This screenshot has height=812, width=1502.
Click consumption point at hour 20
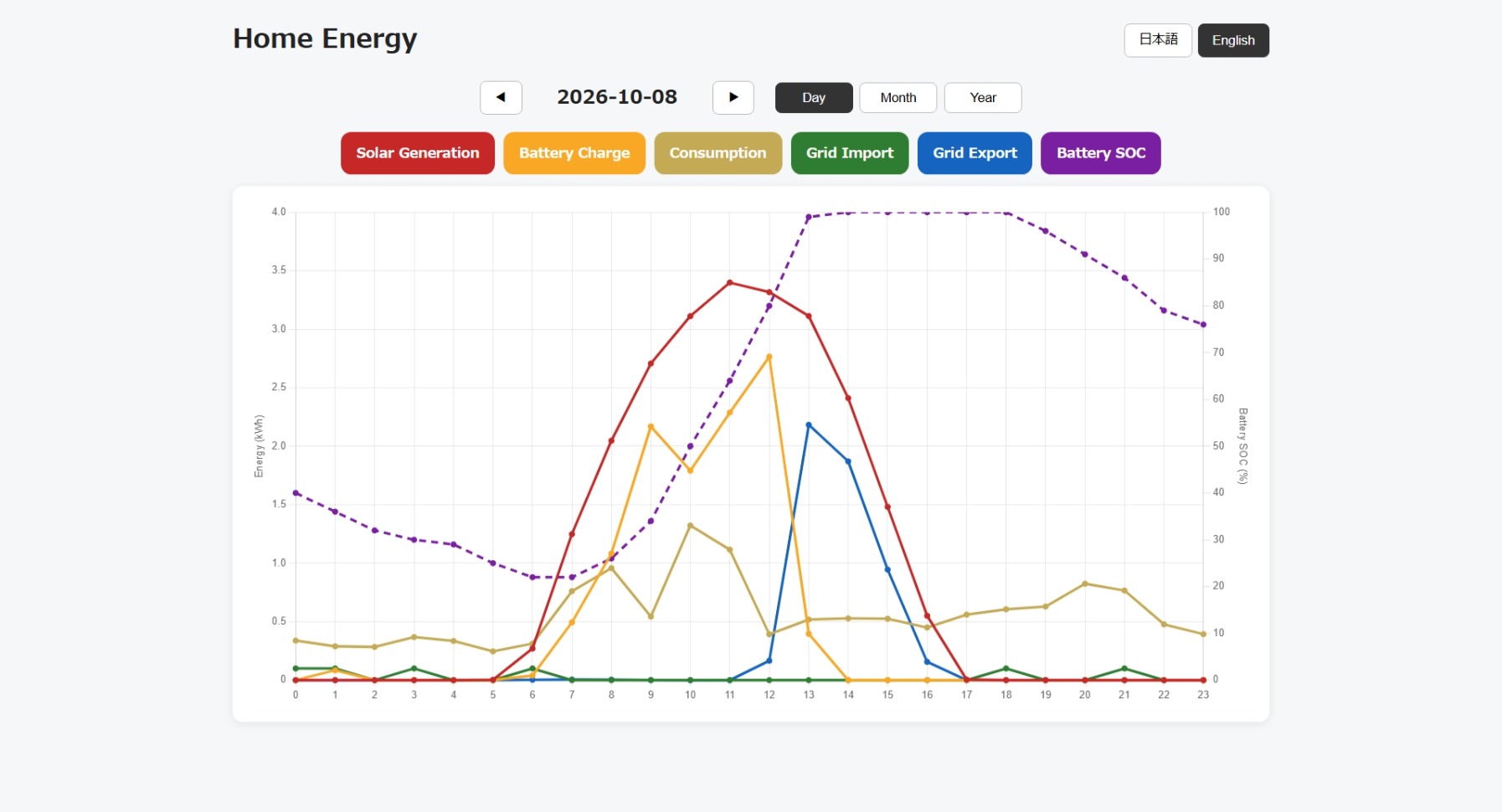coord(1085,584)
